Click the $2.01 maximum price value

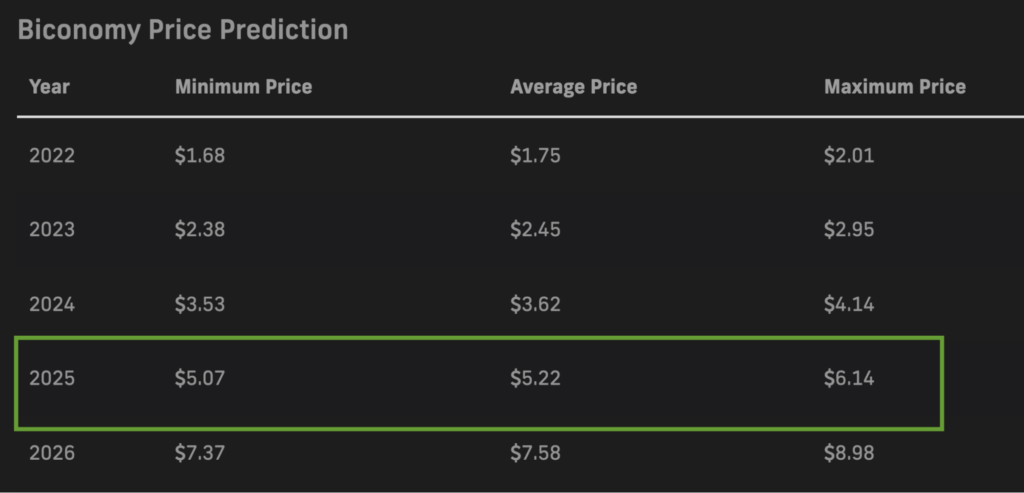[849, 155]
